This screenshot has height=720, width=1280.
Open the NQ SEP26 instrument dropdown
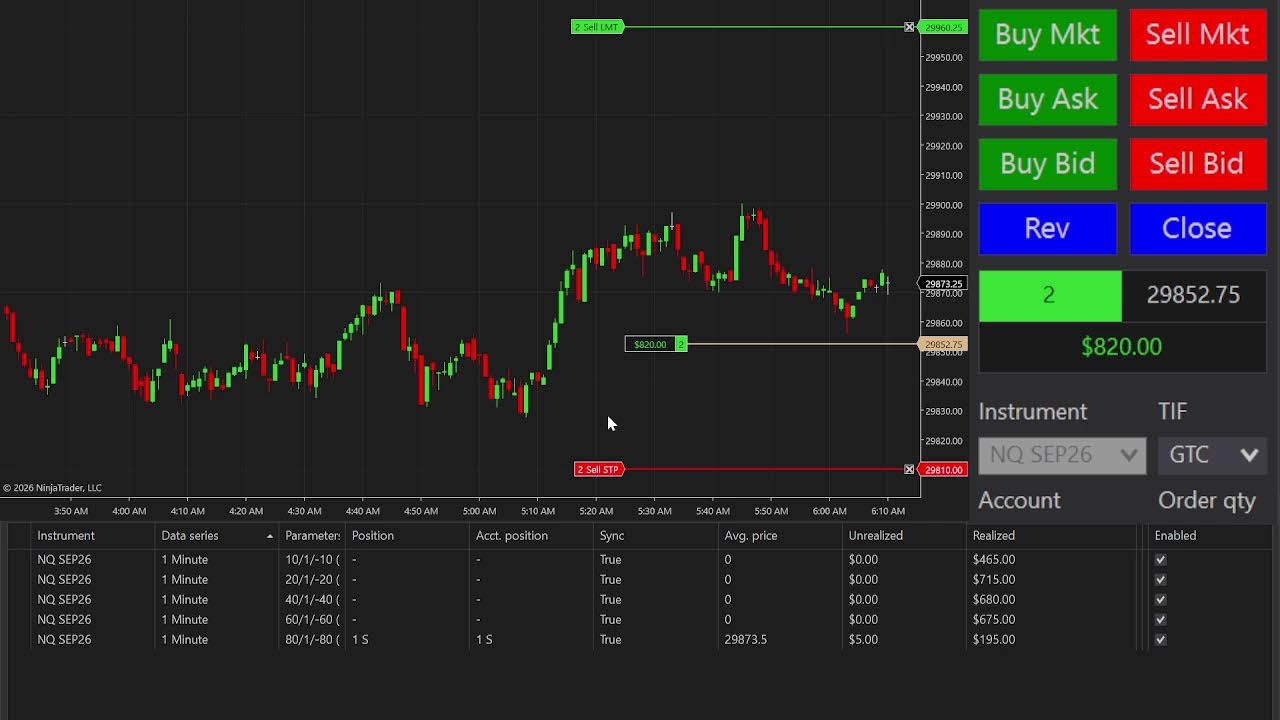click(1062, 455)
